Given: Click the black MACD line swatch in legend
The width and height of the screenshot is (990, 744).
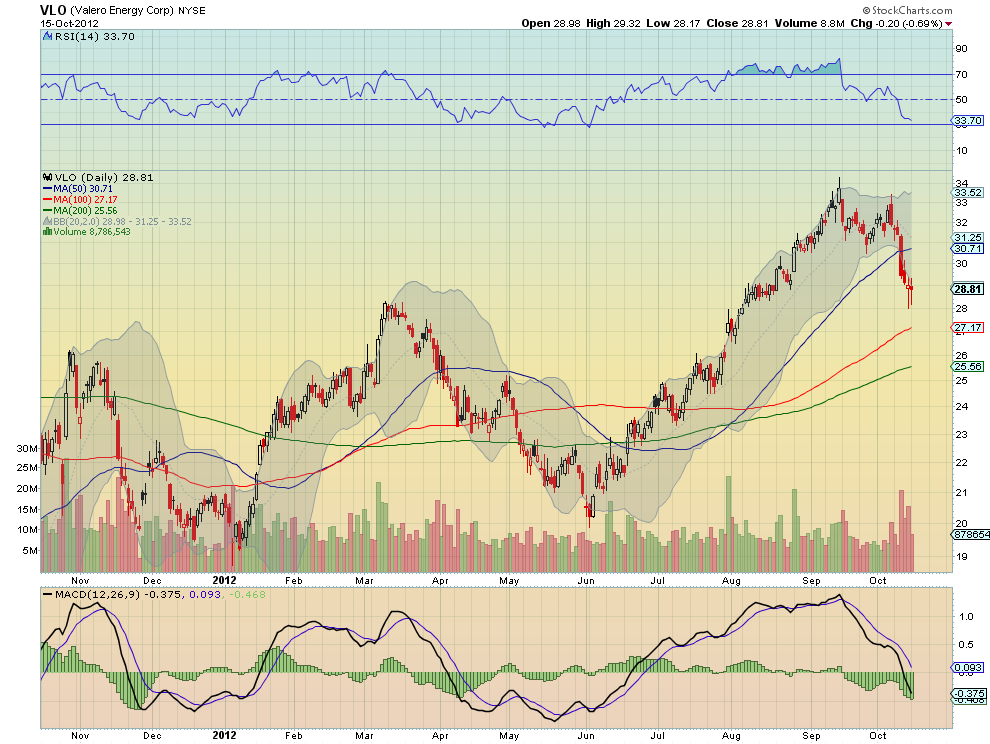Looking at the screenshot, I should 47,594.
